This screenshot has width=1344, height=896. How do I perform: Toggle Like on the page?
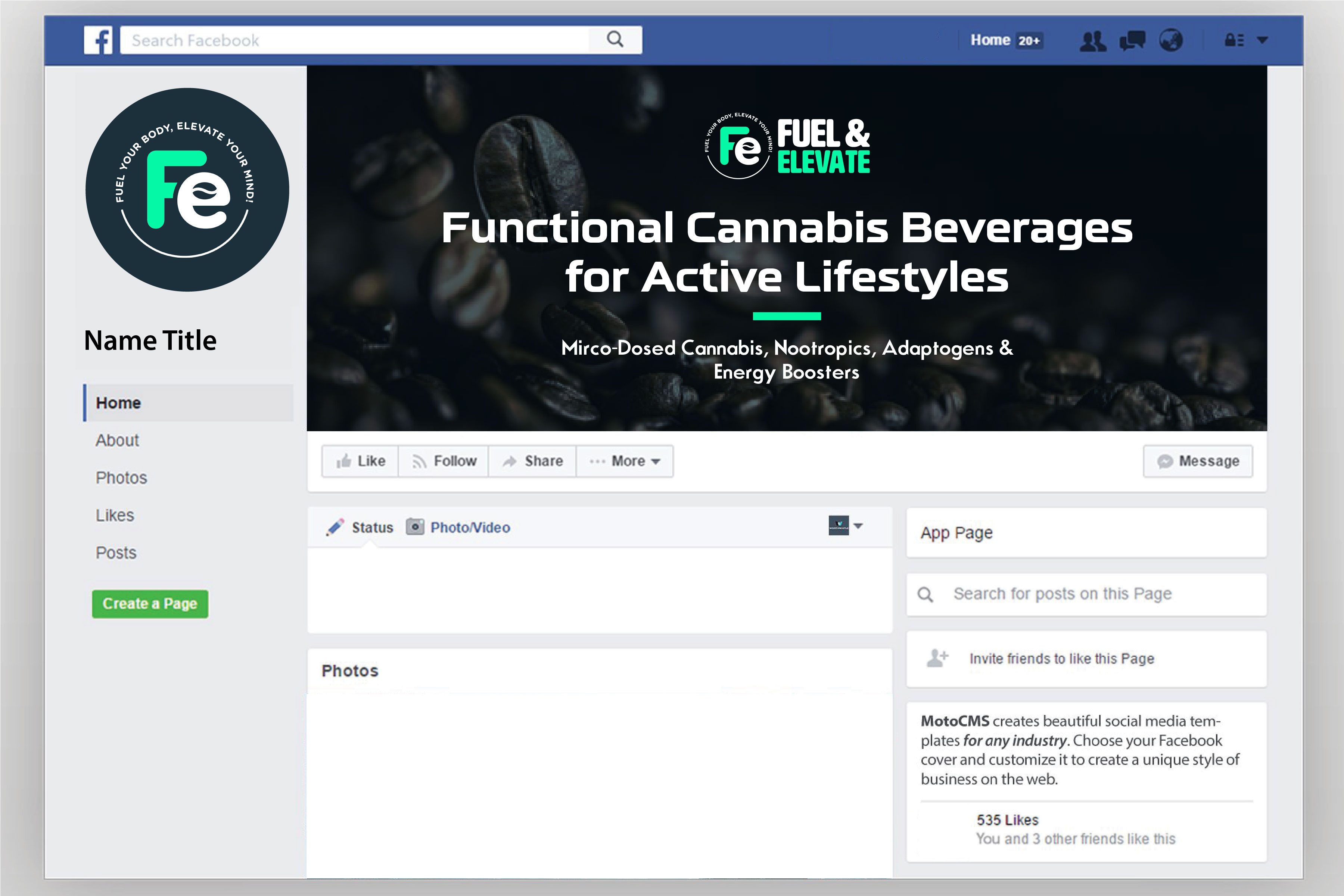[361, 461]
